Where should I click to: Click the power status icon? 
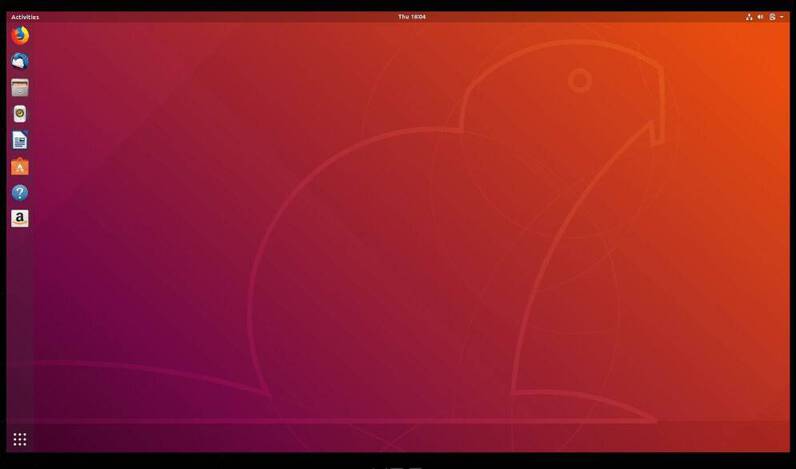773,17
